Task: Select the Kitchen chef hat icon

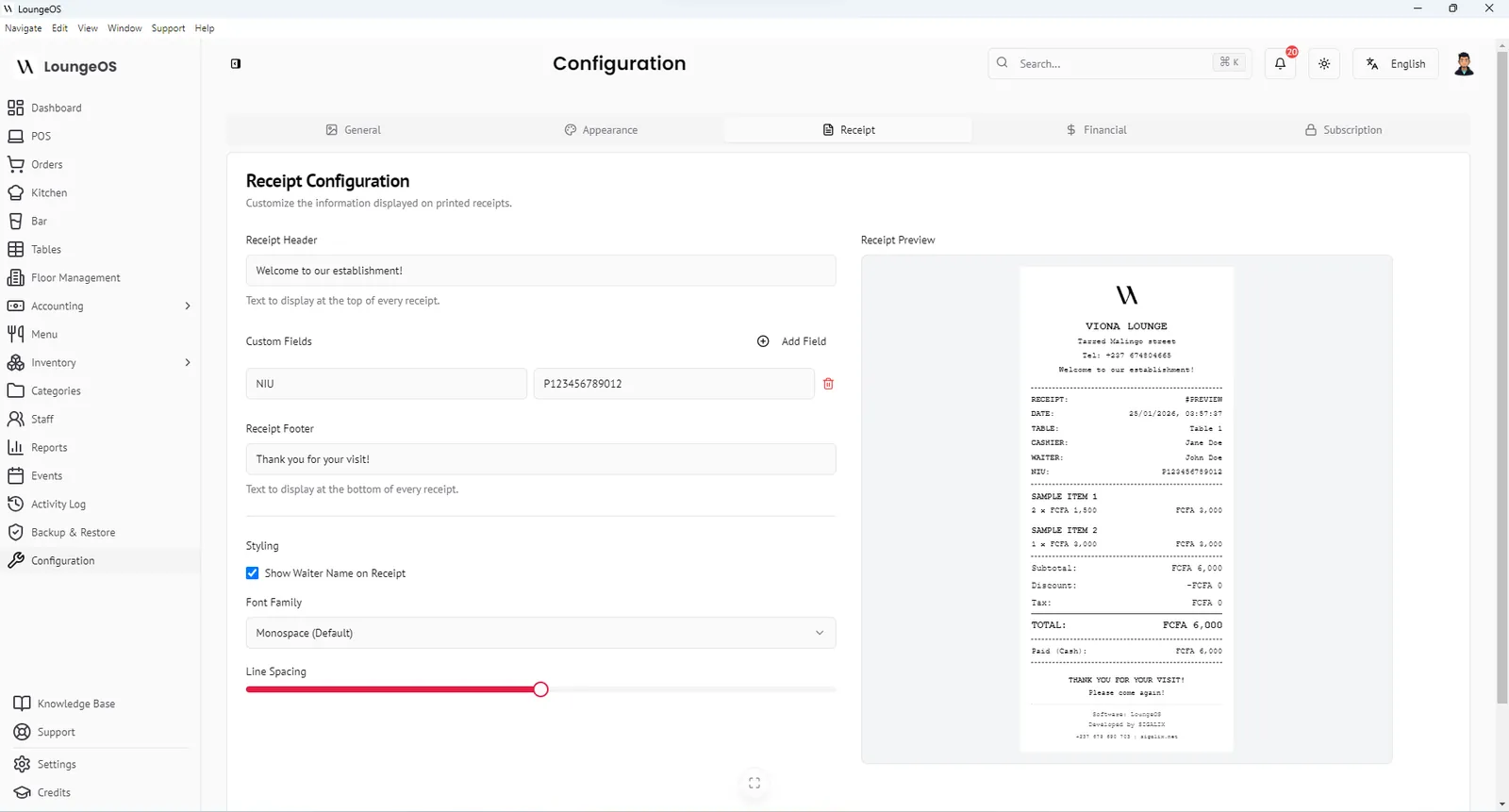Action: (15, 192)
